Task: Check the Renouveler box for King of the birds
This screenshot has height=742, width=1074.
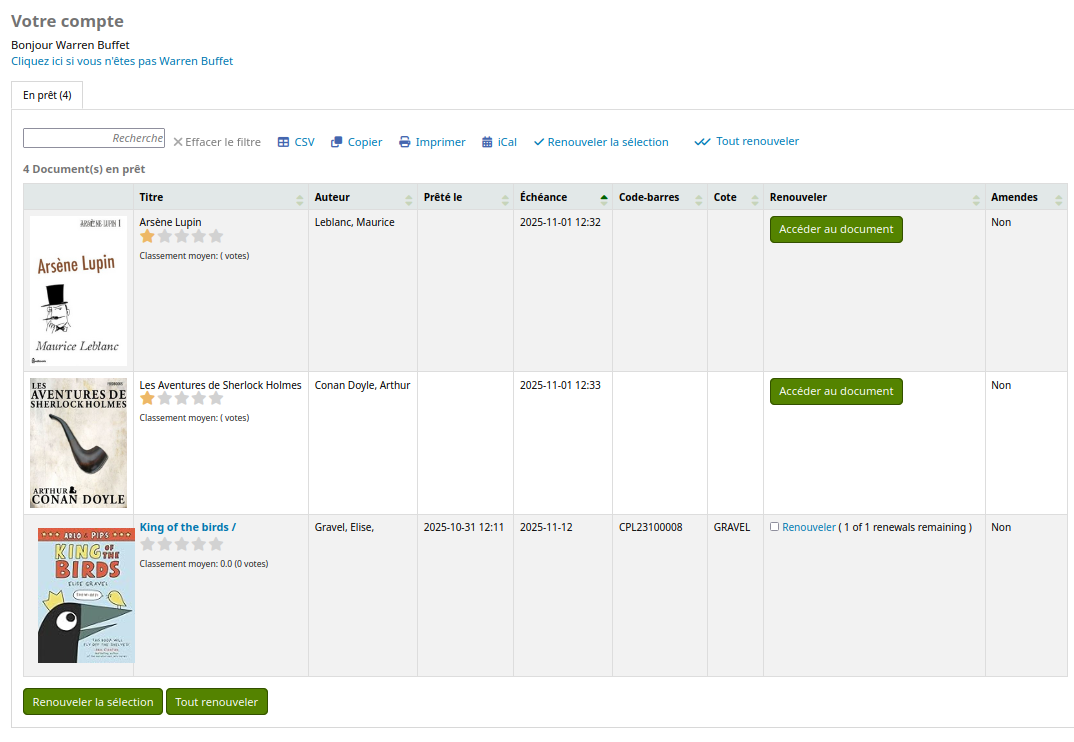Action: [x=775, y=527]
